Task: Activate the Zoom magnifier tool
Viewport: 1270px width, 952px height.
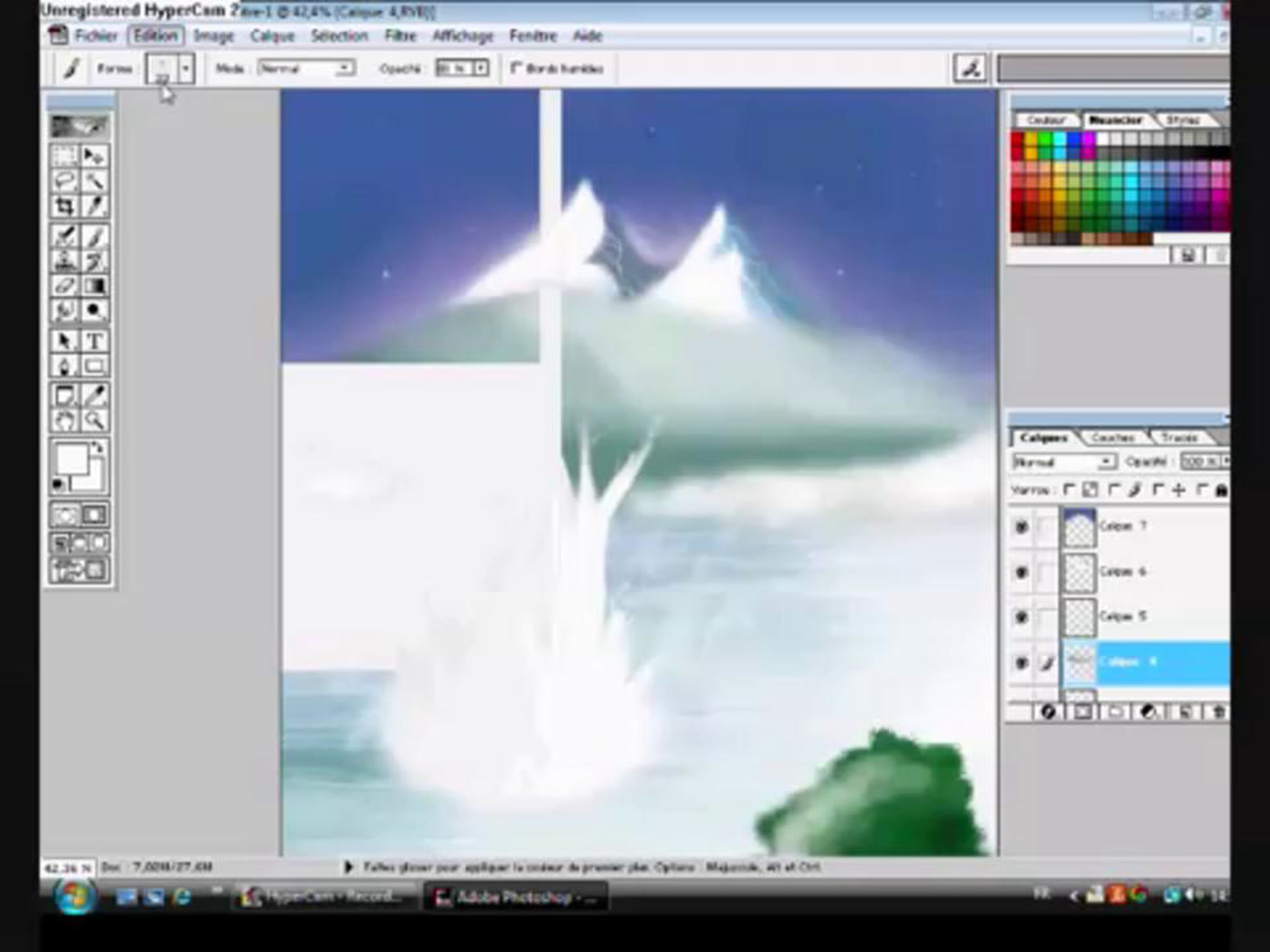Action: coord(94,420)
